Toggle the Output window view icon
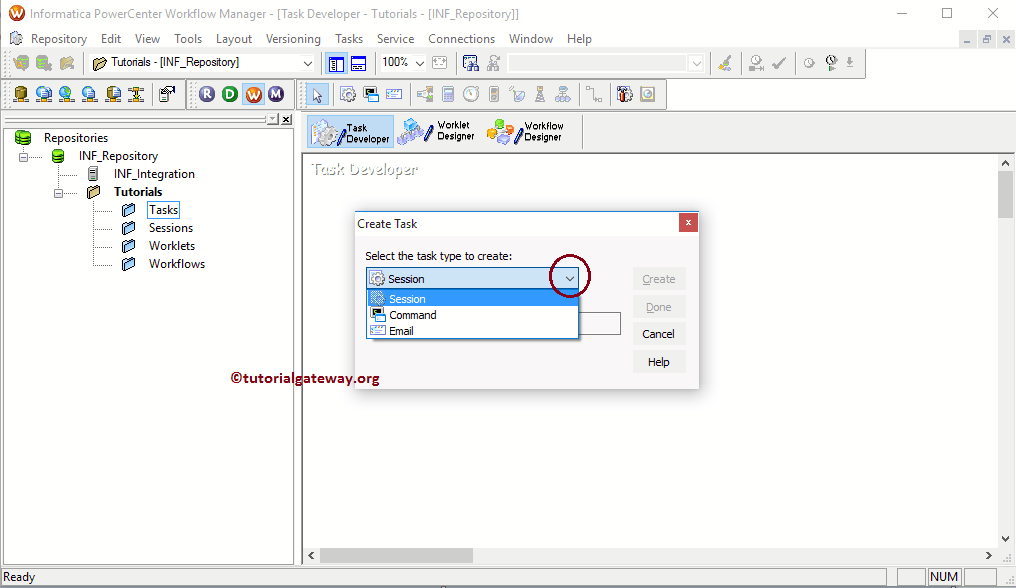Screen dimensions: 1016x588 (x=357, y=62)
